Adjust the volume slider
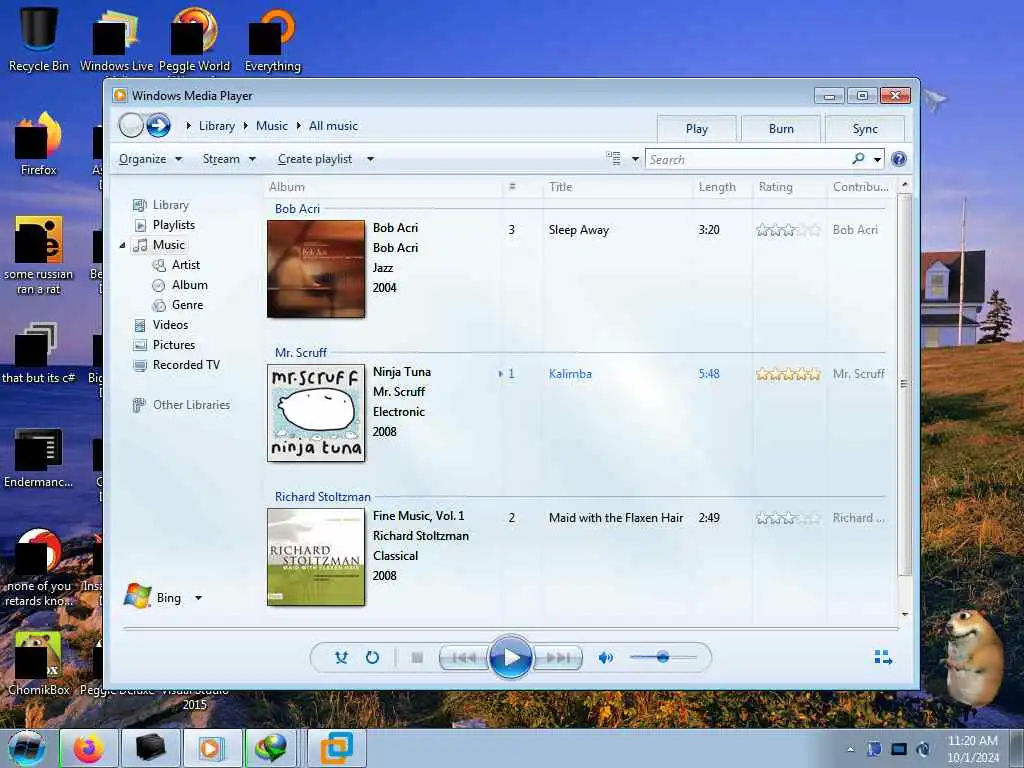 [x=663, y=657]
